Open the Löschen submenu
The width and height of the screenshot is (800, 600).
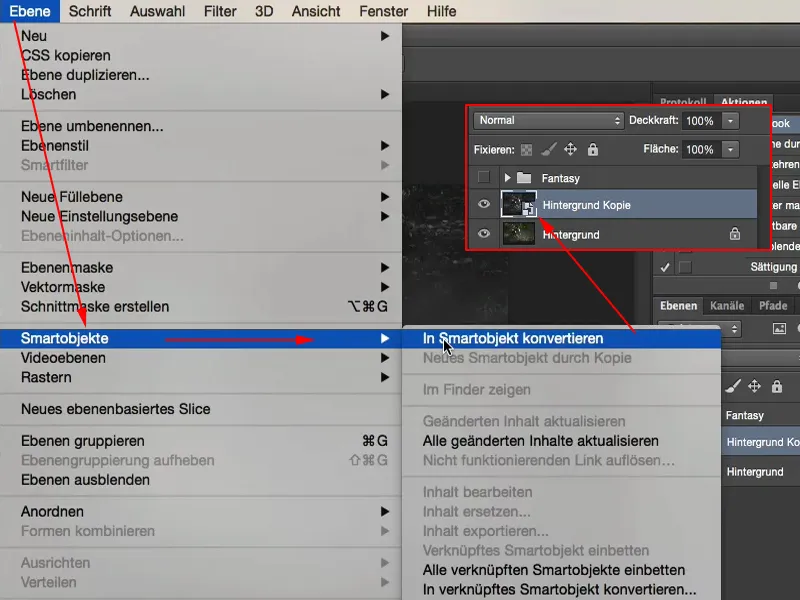click(201, 94)
